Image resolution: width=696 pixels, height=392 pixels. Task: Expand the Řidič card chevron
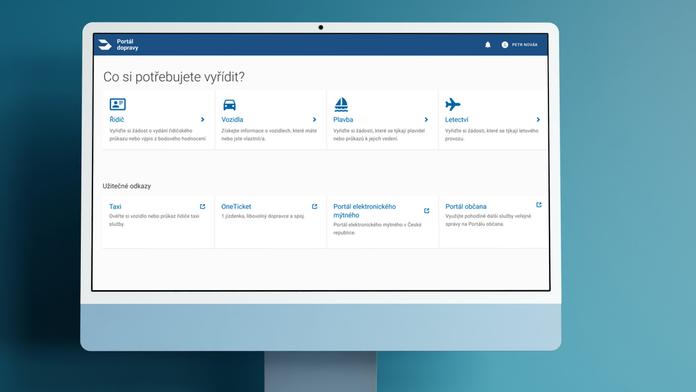(x=202, y=119)
